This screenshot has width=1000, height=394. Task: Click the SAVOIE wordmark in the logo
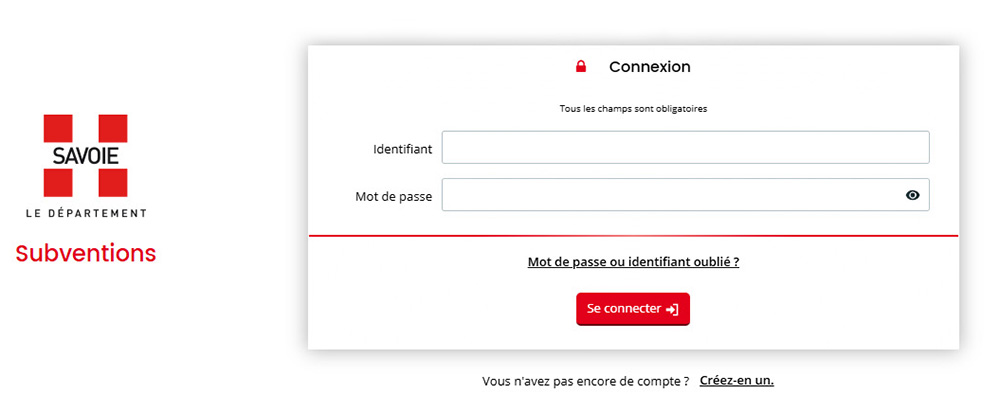pyautogui.click(x=86, y=156)
